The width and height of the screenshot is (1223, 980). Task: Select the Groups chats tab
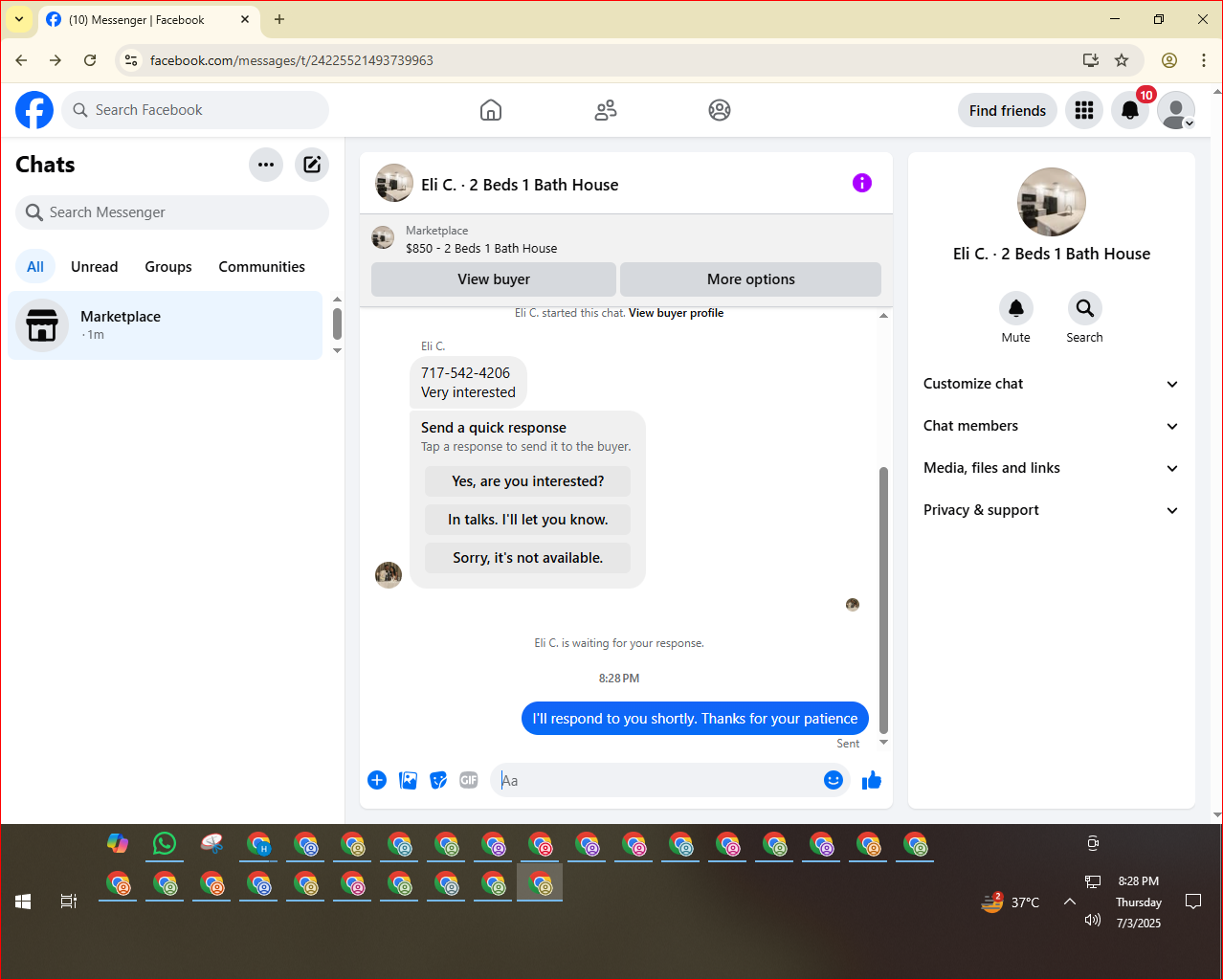click(168, 267)
